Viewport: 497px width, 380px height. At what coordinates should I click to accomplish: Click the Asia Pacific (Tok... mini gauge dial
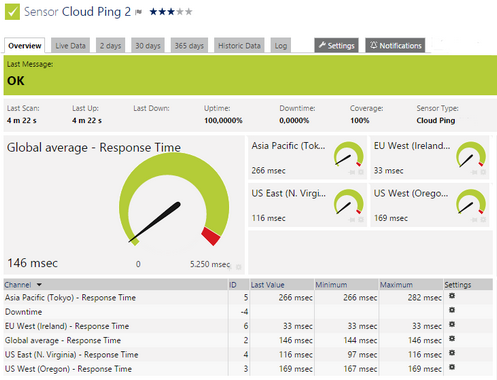[x=348, y=154]
